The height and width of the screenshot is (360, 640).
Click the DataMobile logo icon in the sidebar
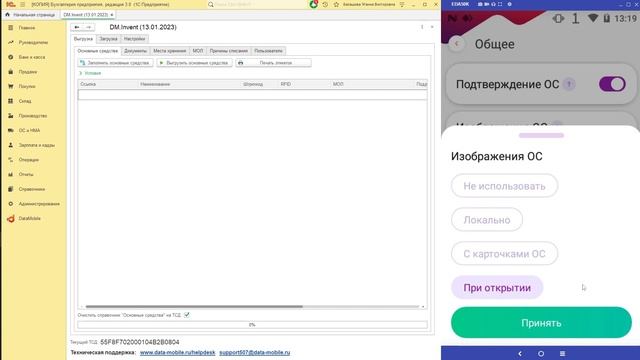11,219
